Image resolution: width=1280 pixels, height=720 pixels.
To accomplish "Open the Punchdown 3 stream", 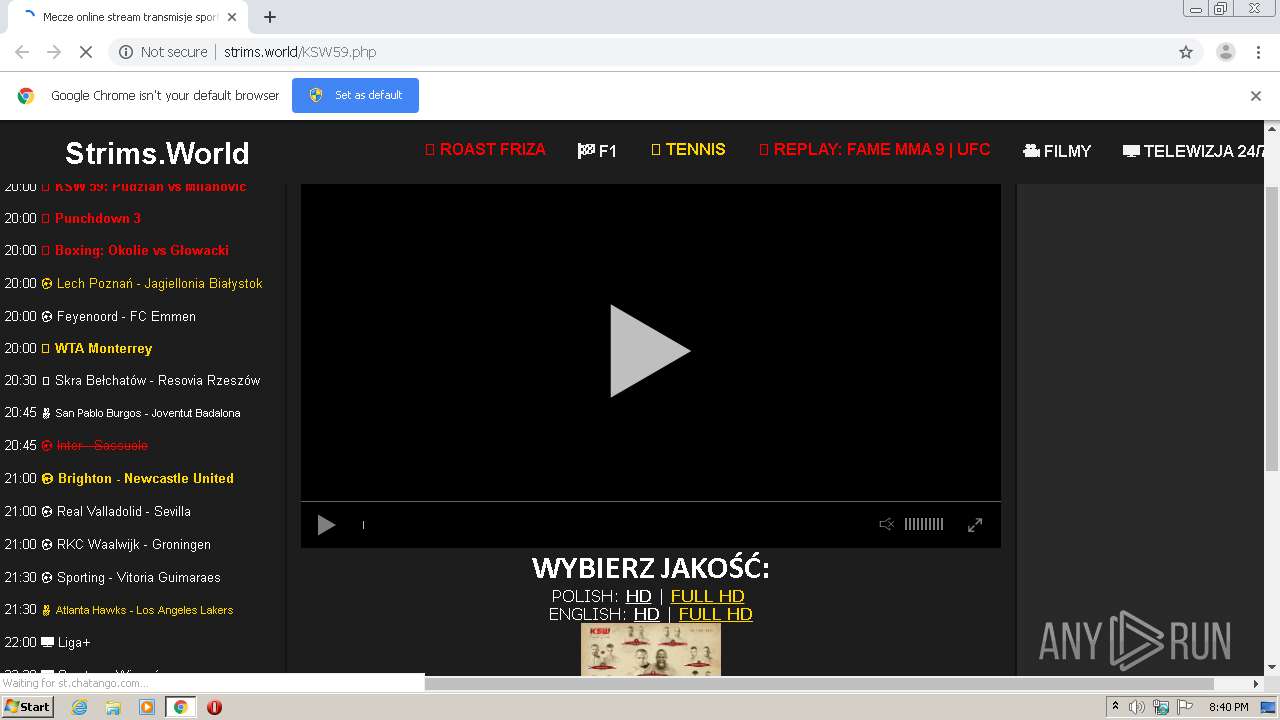I will point(97,218).
